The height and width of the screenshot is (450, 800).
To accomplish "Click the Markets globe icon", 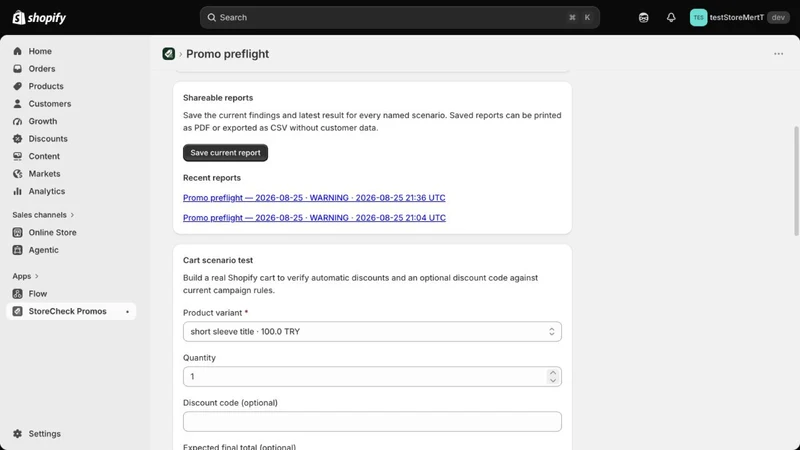I will point(17,174).
